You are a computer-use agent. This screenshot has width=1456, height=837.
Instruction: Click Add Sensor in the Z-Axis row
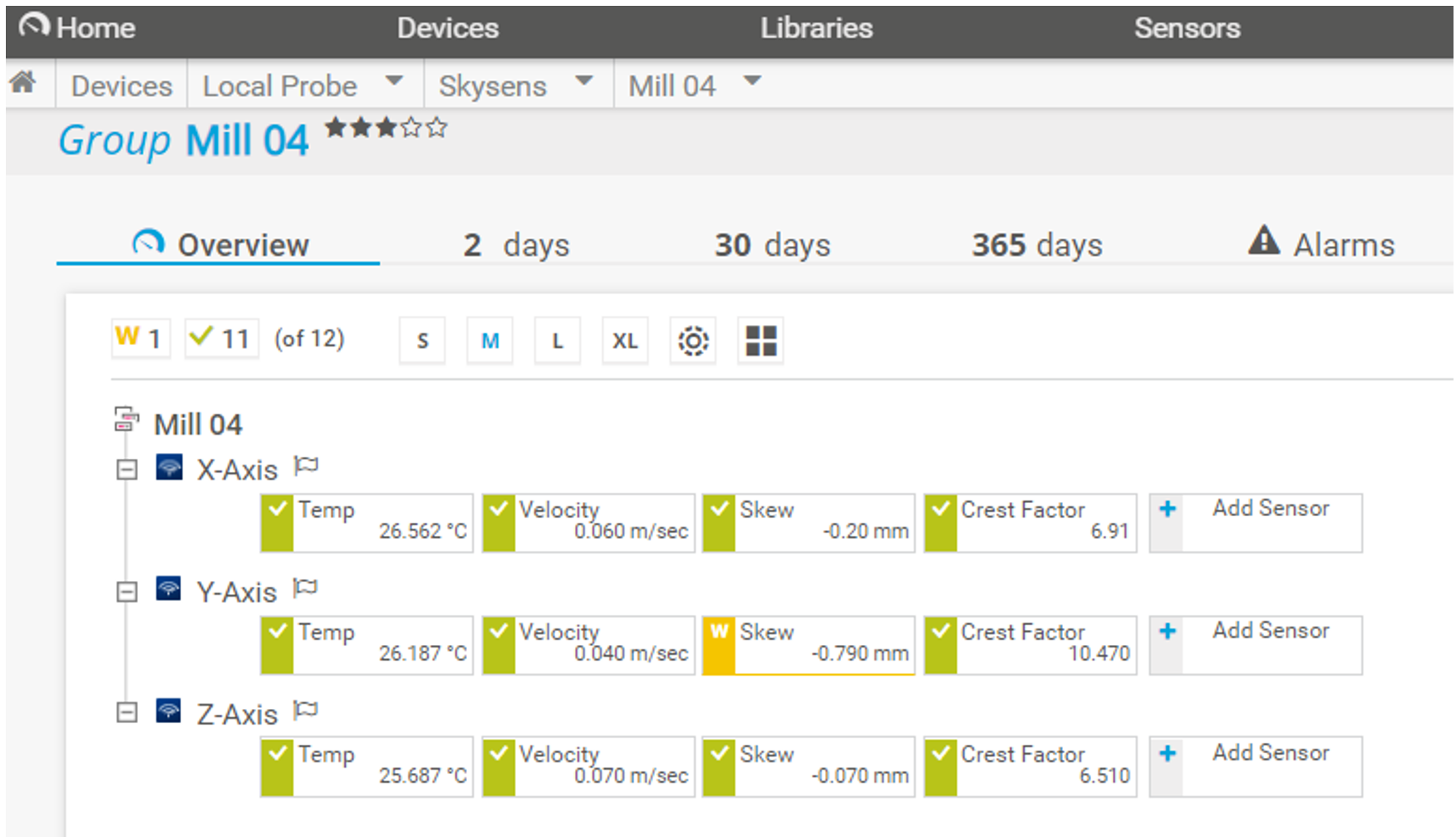coord(1270,753)
